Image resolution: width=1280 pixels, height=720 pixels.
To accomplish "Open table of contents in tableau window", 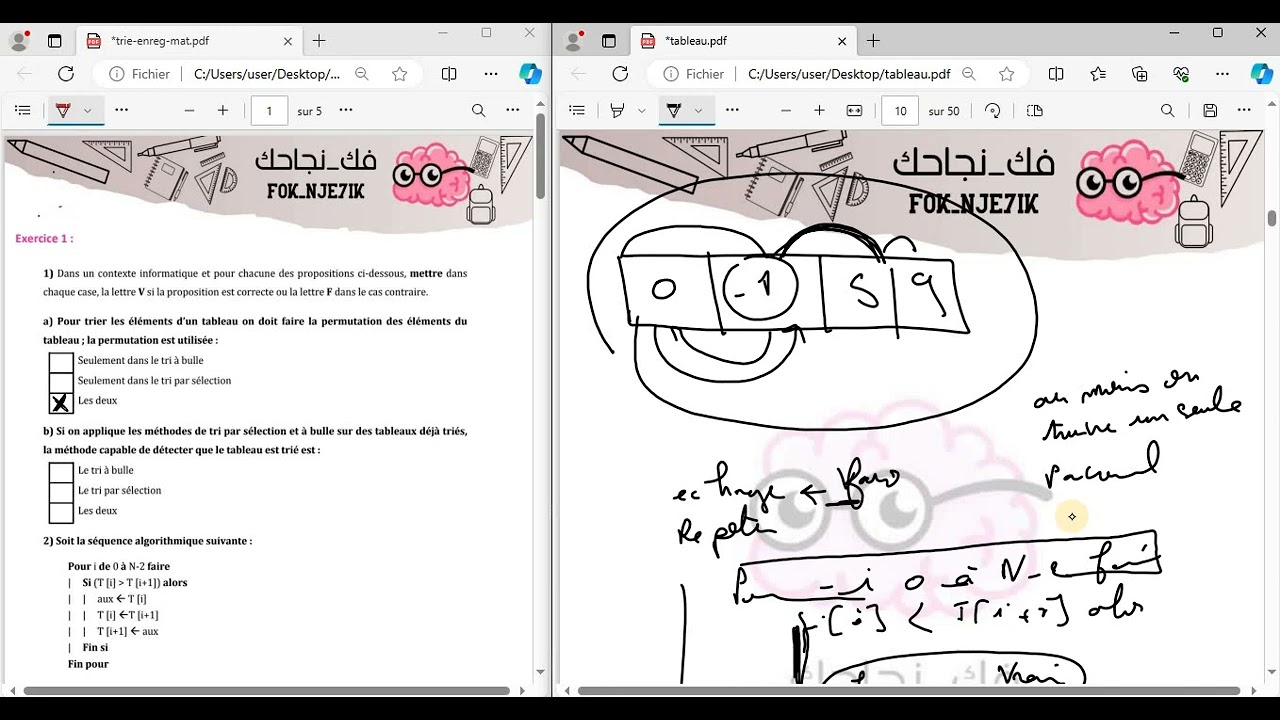I will [576, 111].
